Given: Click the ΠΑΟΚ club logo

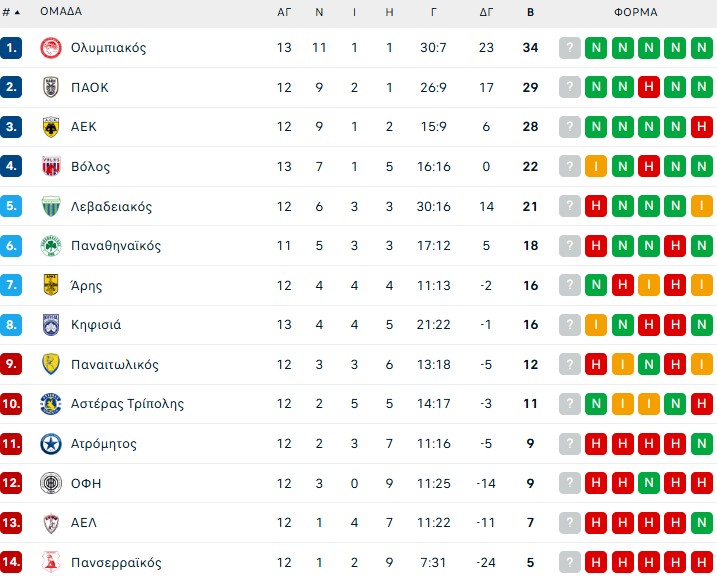Looking at the screenshot, I should [x=51, y=87].
